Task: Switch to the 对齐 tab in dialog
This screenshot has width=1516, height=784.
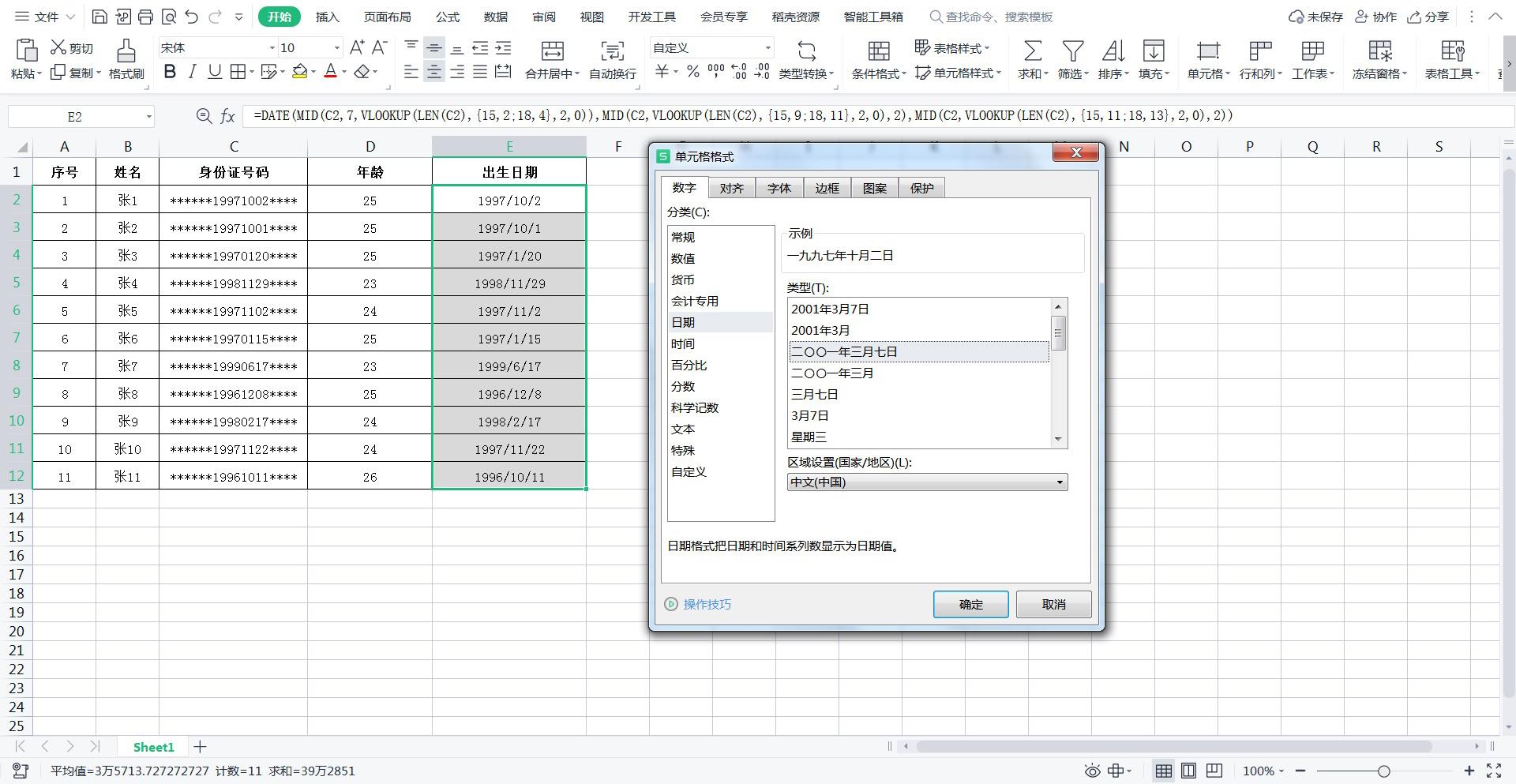Action: pos(731,188)
